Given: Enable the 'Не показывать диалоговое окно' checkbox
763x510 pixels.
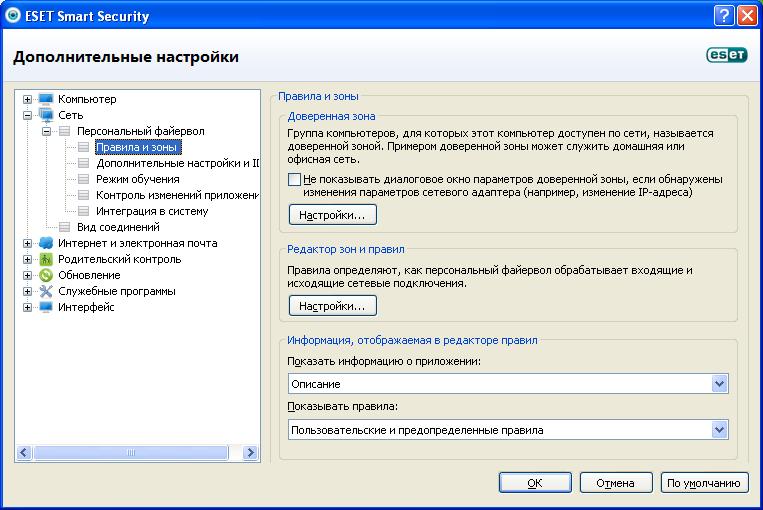Looking at the screenshot, I should (294, 180).
